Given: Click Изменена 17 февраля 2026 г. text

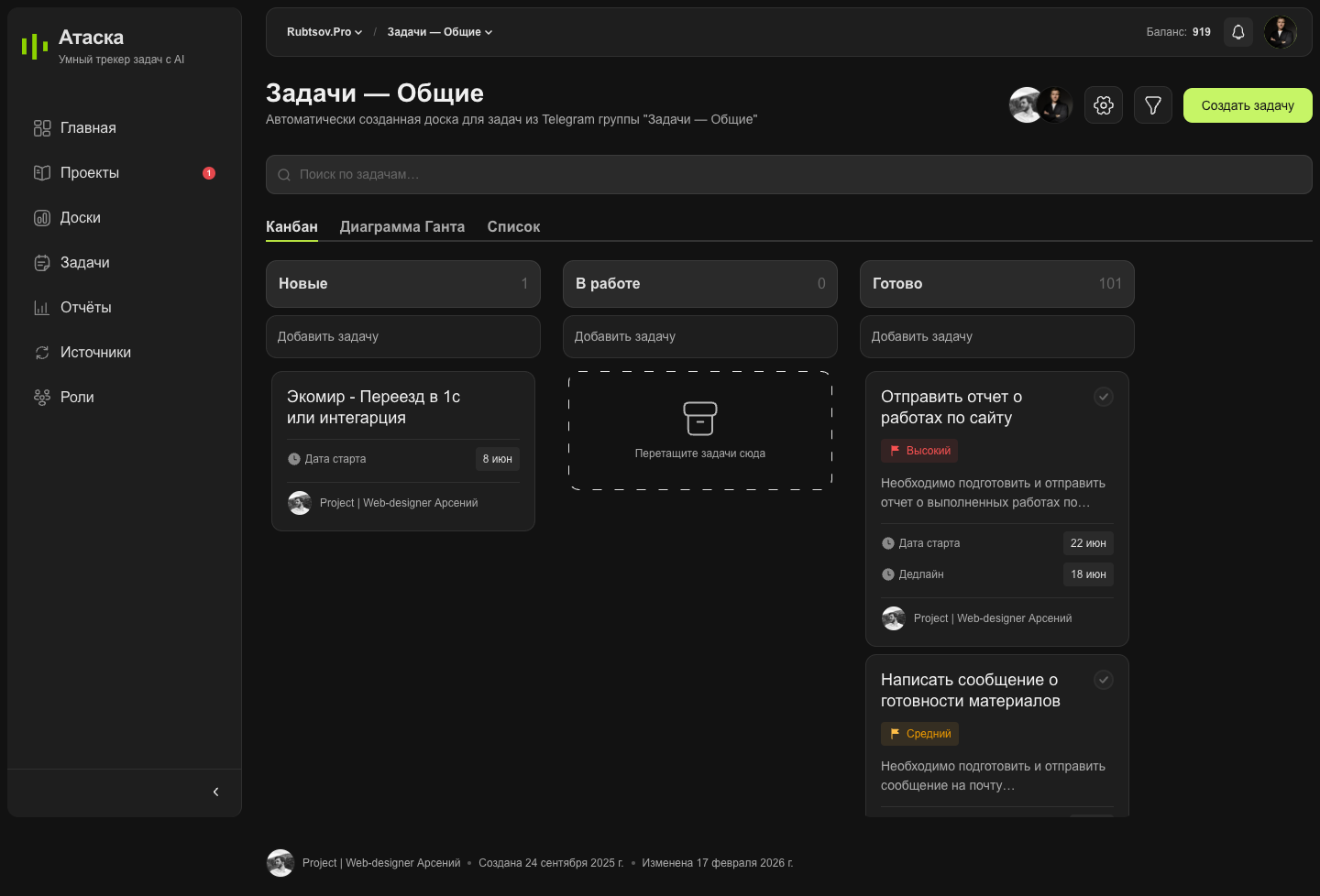Looking at the screenshot, I should pos(718,863).
